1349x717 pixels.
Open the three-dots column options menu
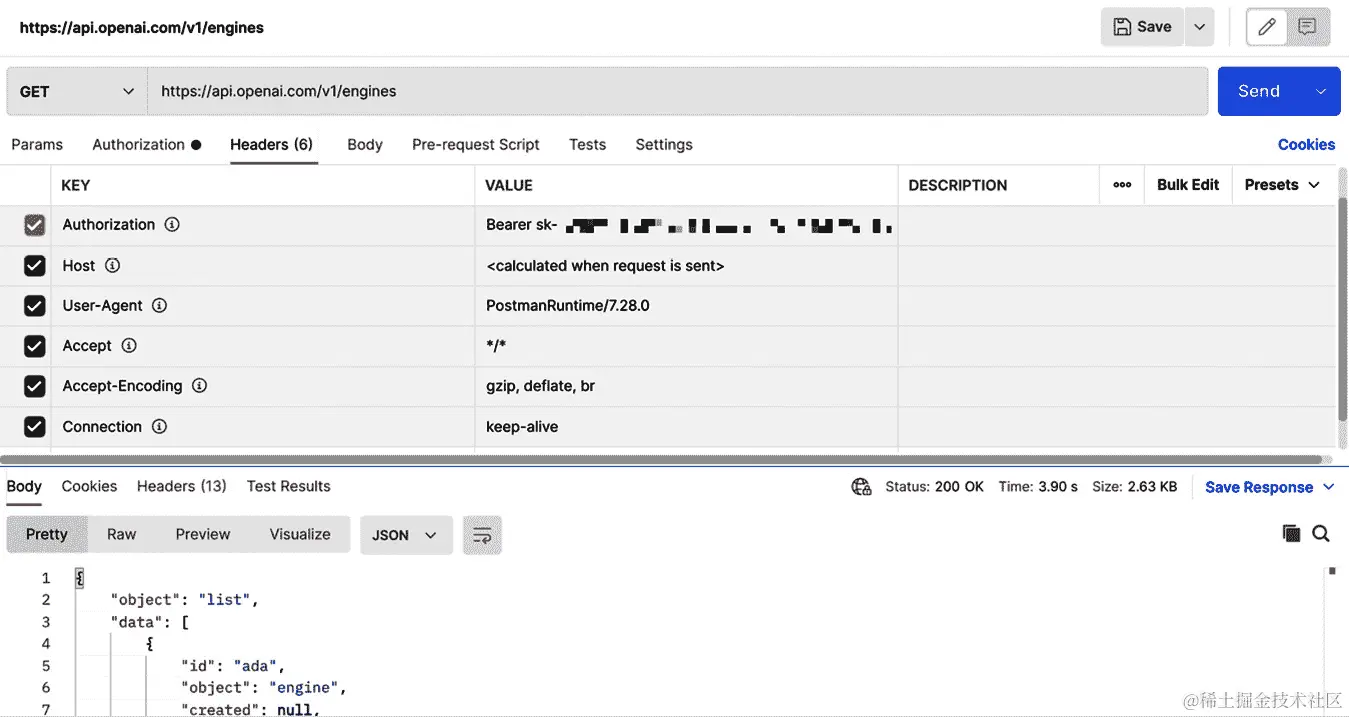tap(1122, 185)
